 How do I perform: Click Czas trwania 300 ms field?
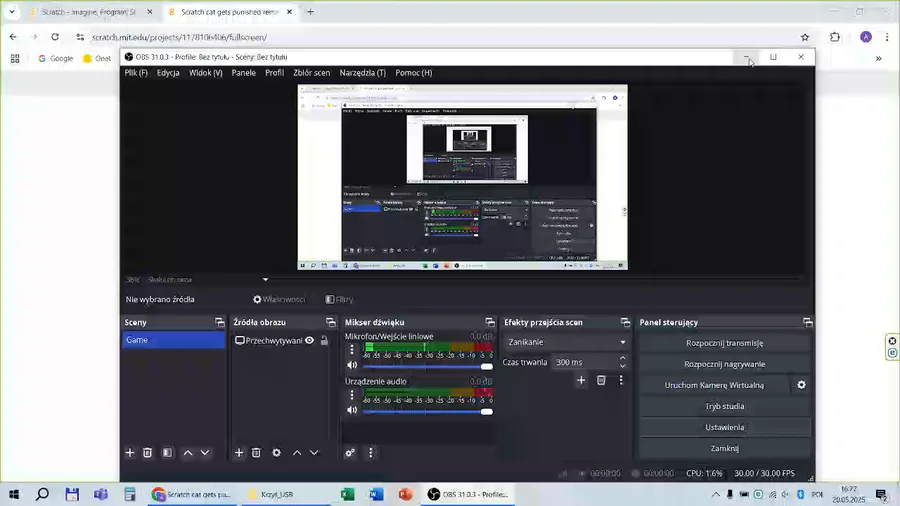(x=583, y=362)
